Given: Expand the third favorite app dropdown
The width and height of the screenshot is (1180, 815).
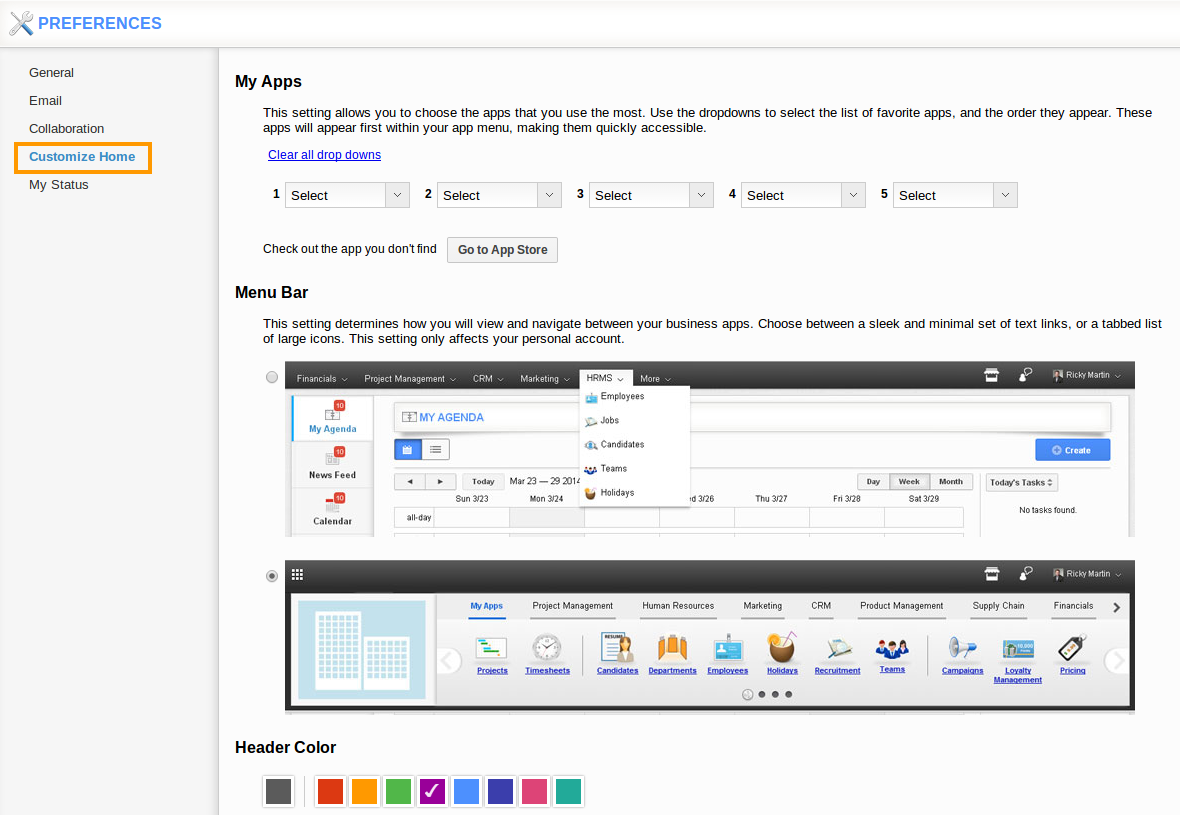Looking at the screenshot, I should coord(651,195).
